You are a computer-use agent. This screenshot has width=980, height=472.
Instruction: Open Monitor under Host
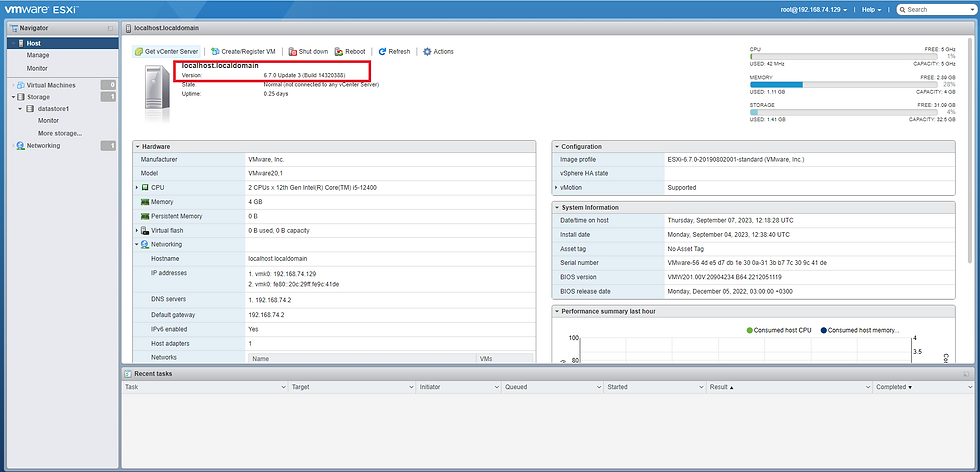point(37,68)
